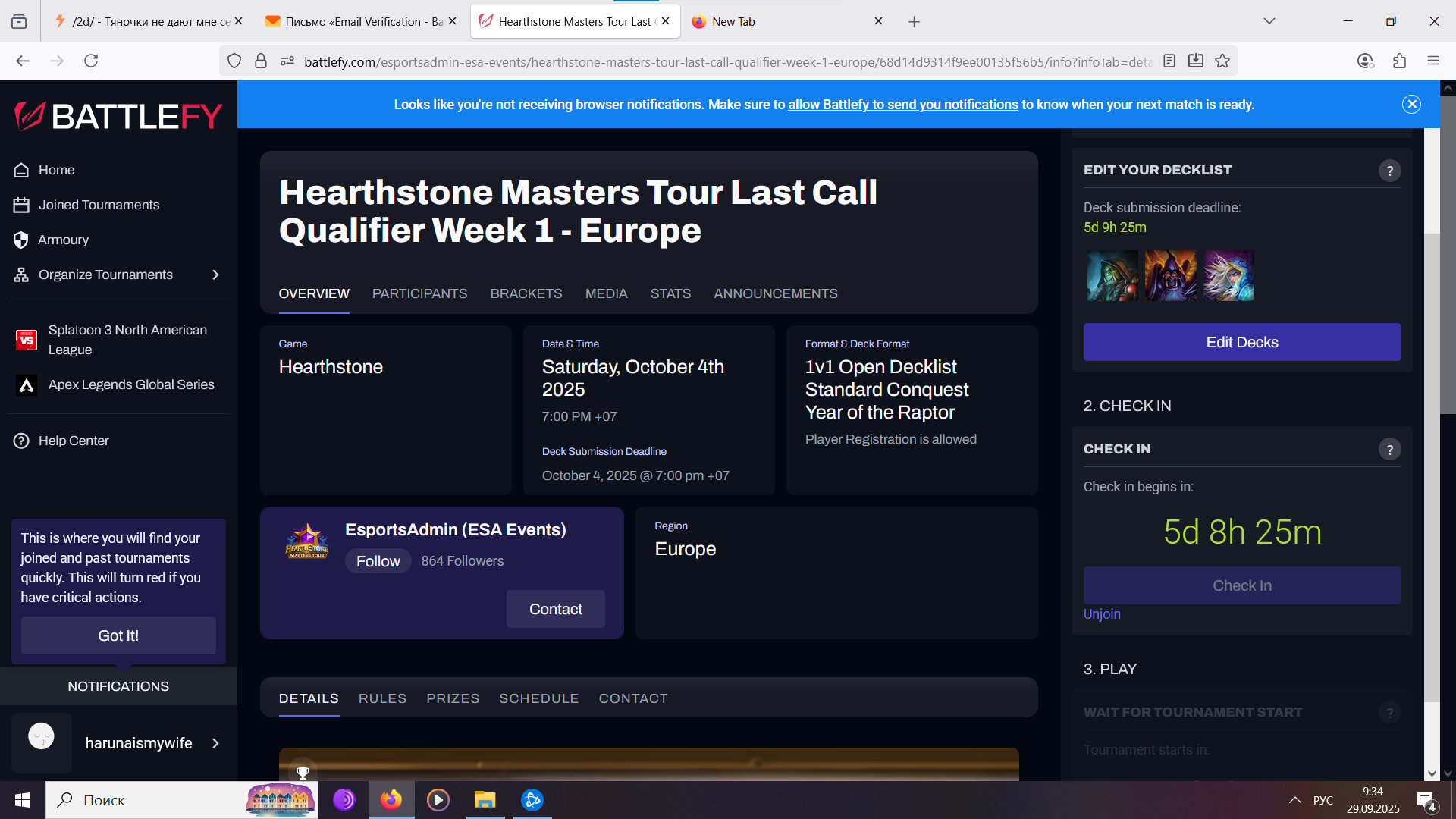Expand harunaismywife profile chevron

tap(215, 743)
